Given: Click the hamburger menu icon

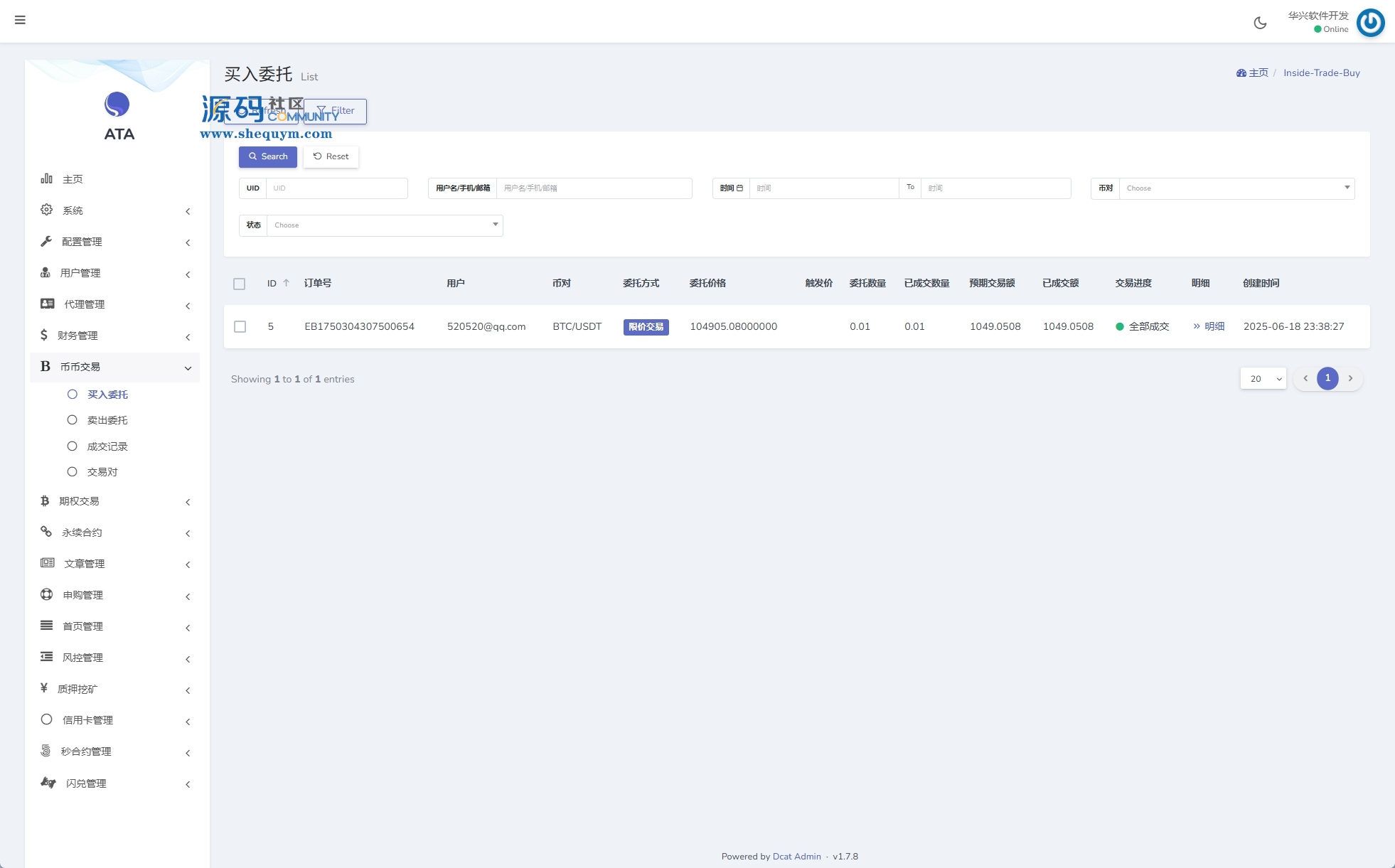Looking at the screenshot, I should pos(20,20).
